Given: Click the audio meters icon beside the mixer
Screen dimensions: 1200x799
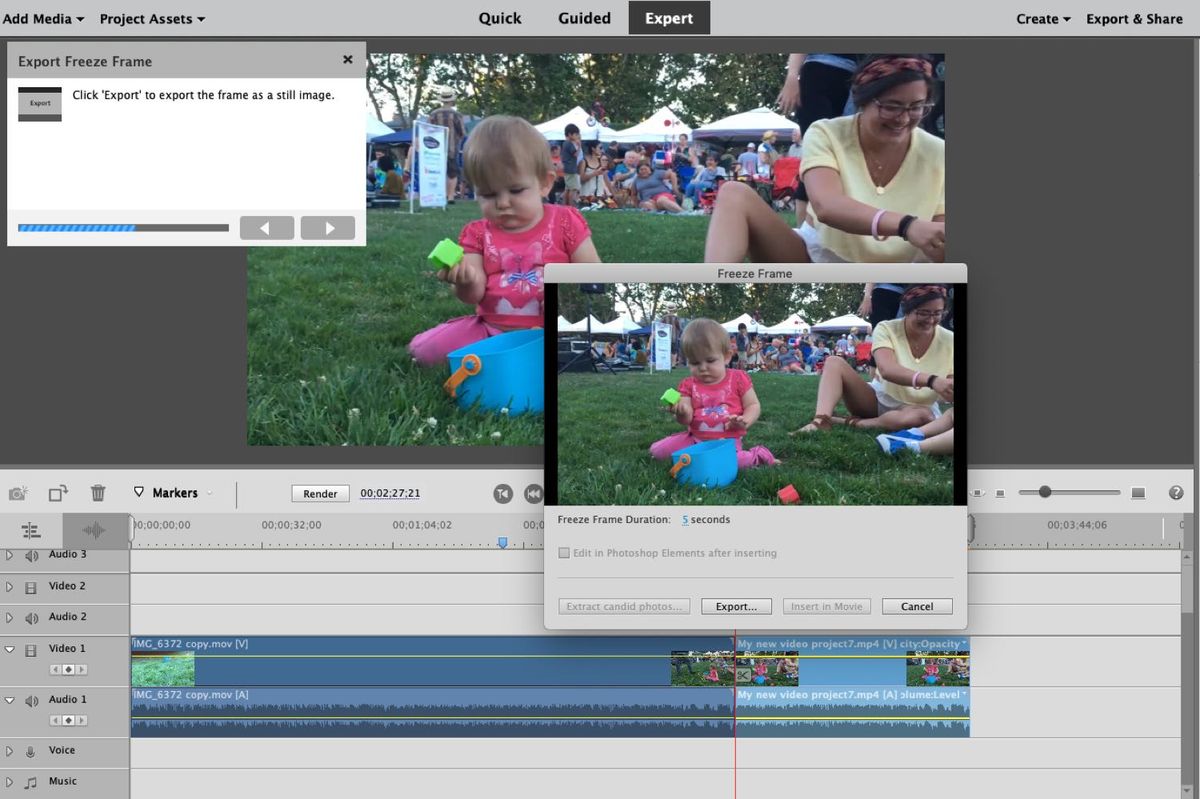Looking at the screenshot, I should point(95,530).
